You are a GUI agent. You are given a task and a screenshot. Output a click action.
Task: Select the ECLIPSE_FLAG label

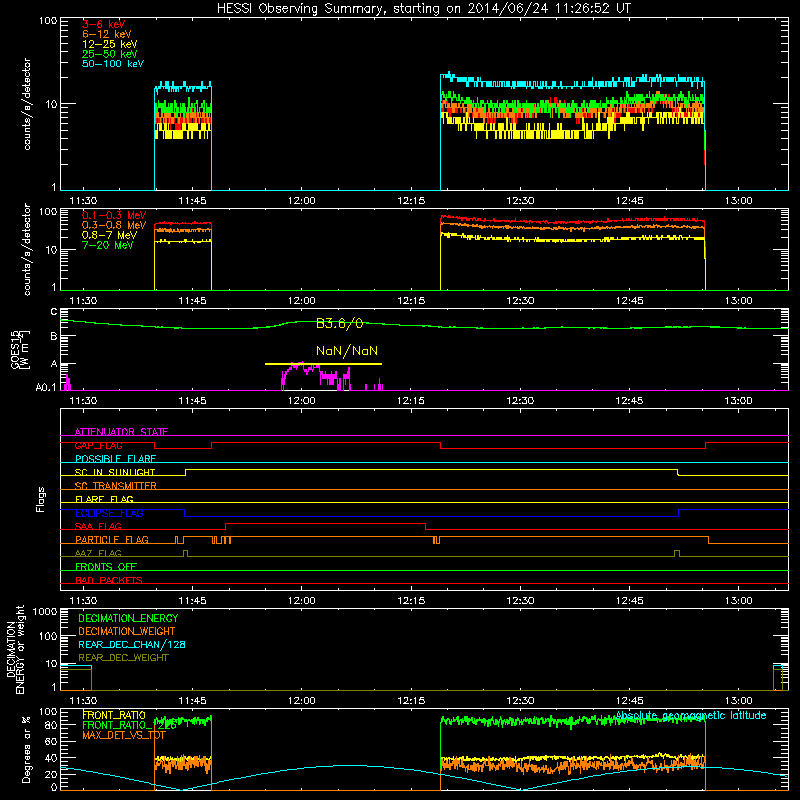click(109, 513)
